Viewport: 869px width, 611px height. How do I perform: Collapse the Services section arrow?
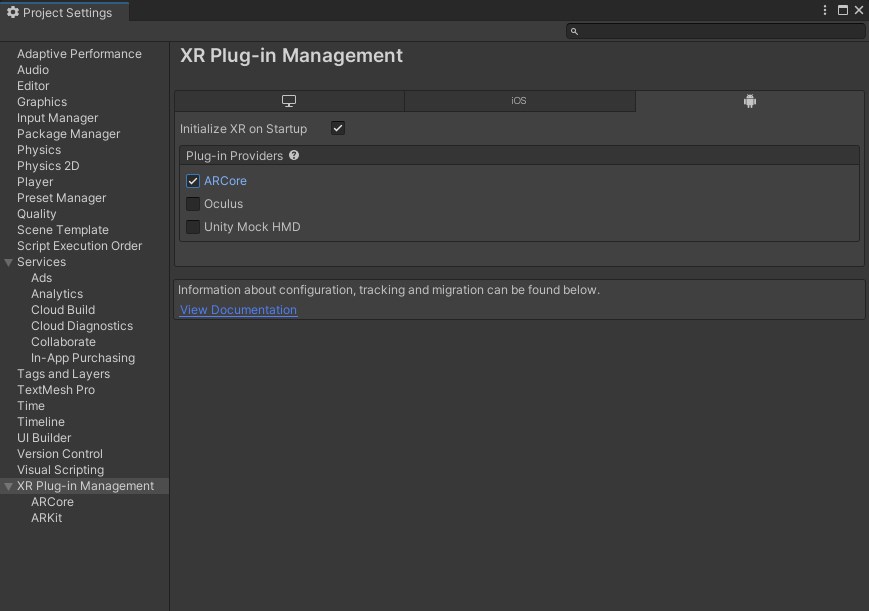click(9, 262)
